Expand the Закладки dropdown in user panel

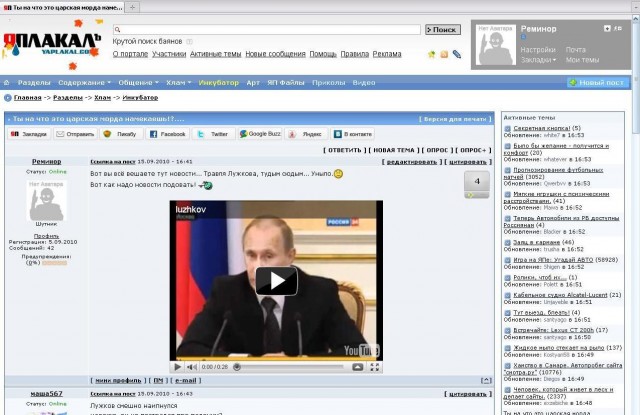tap(538, 60)
